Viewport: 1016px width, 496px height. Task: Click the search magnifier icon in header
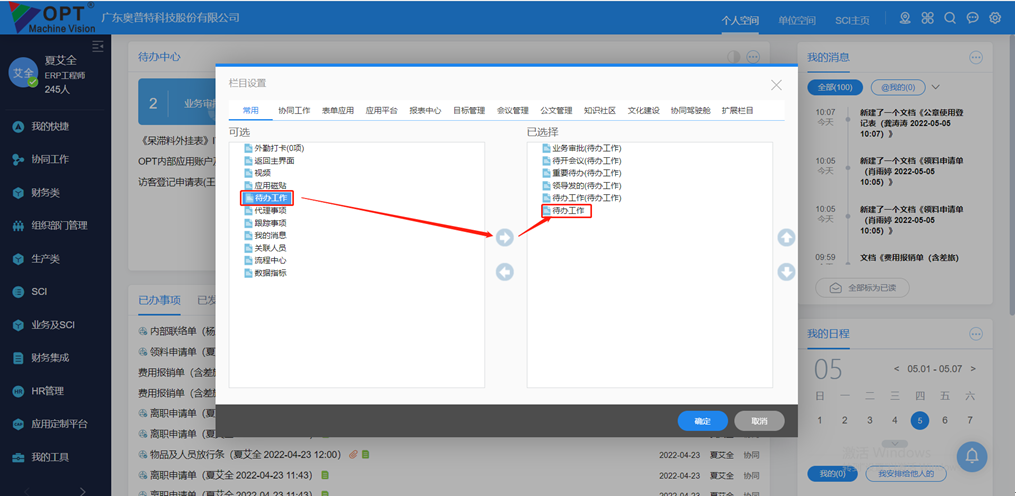tap(950, 18)
